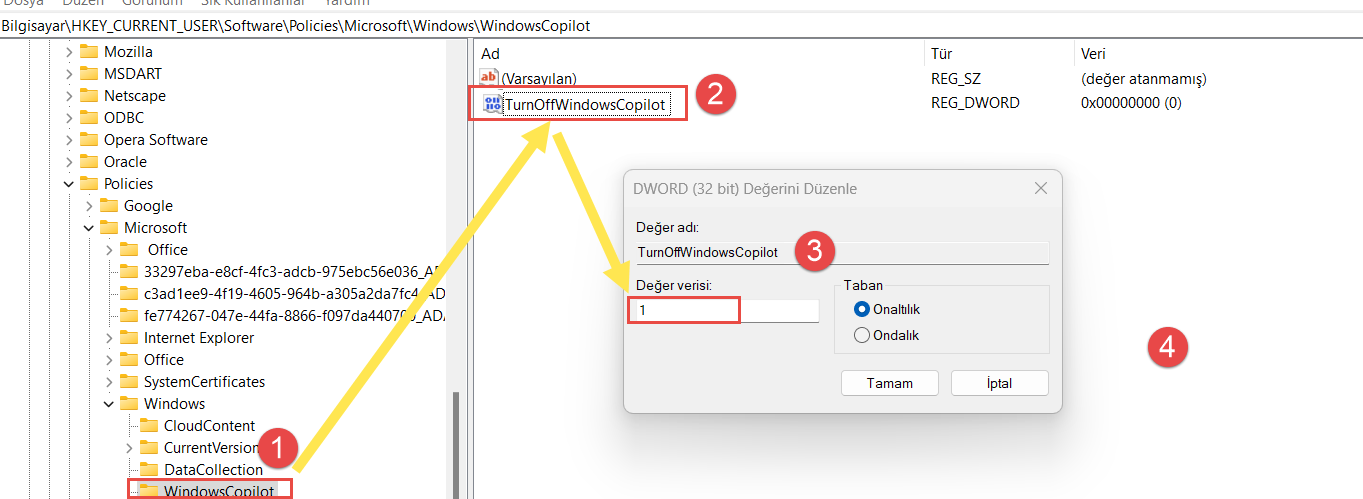Screen dimensions: 1363x499
Task: Select the (Varsayılan) value name
Action: (539, 79)
